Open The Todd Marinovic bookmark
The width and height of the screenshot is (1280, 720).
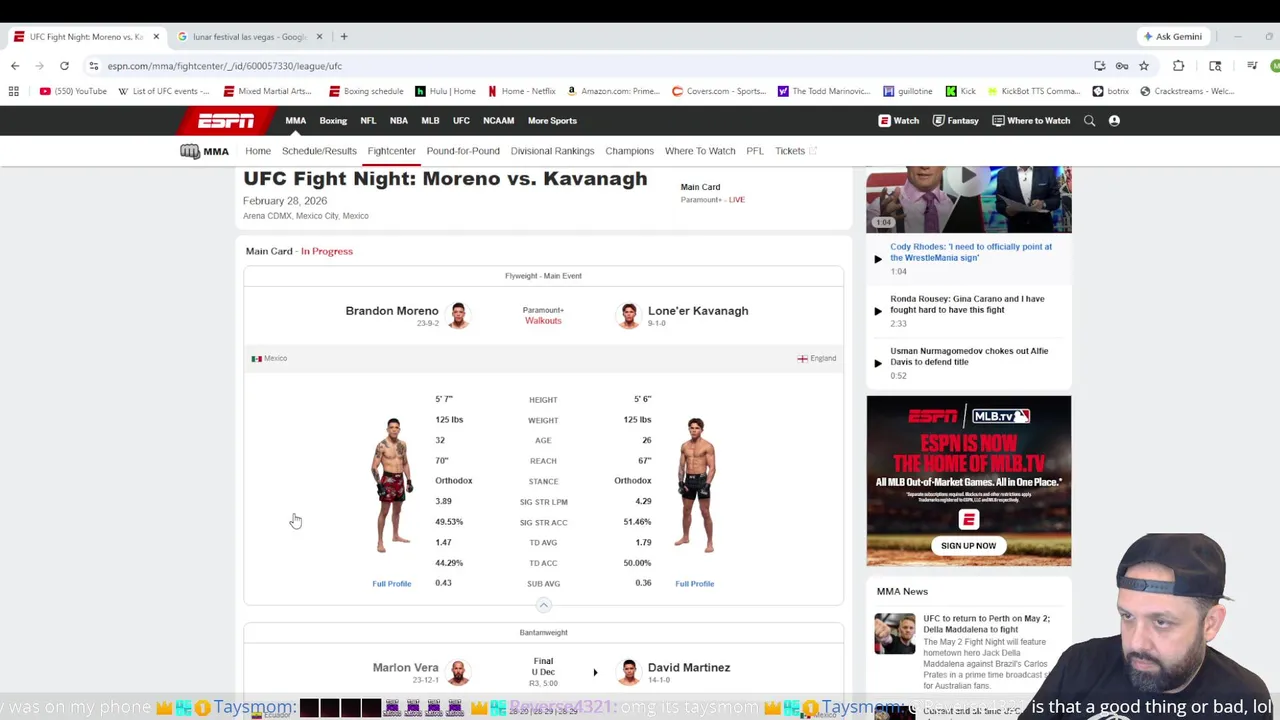click(825, 91)
